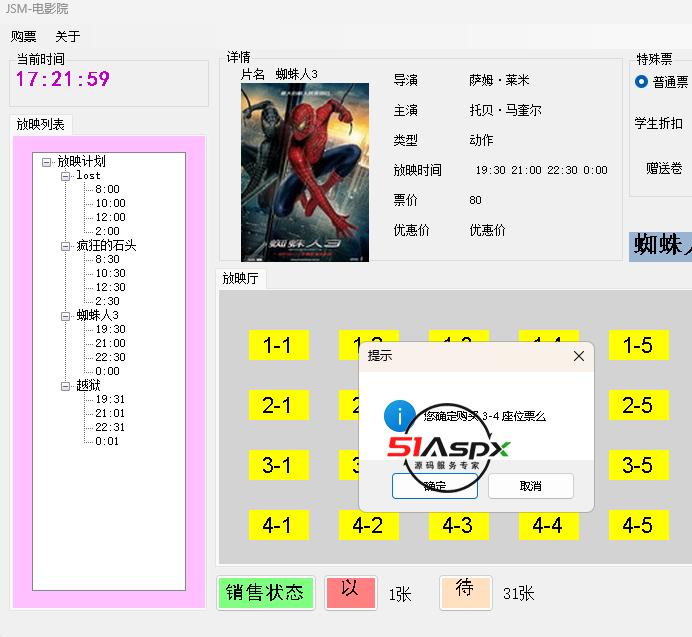Select lost showing at 8:00
Viewport: 692px width, 637px height.
(107, 189)
